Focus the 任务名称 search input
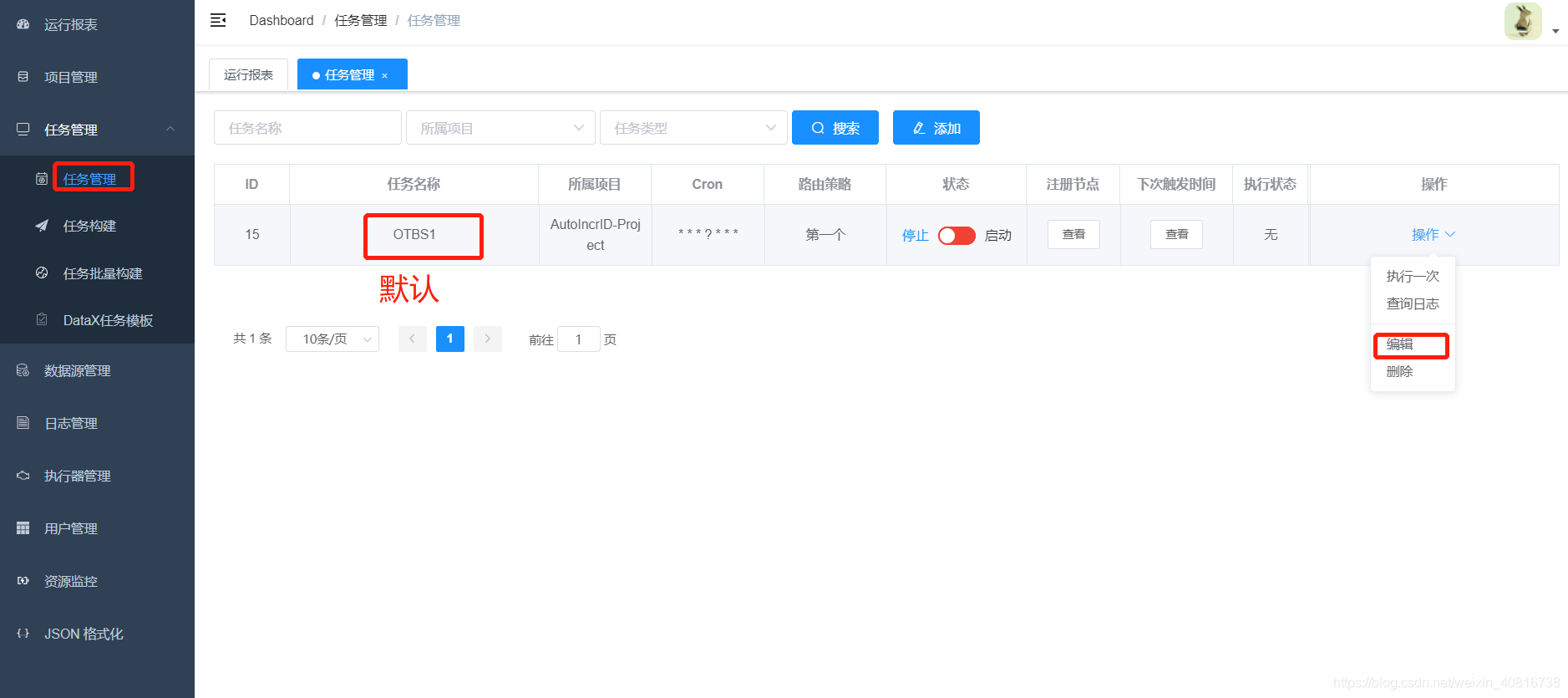The image size is (1568, 698). 307,128
